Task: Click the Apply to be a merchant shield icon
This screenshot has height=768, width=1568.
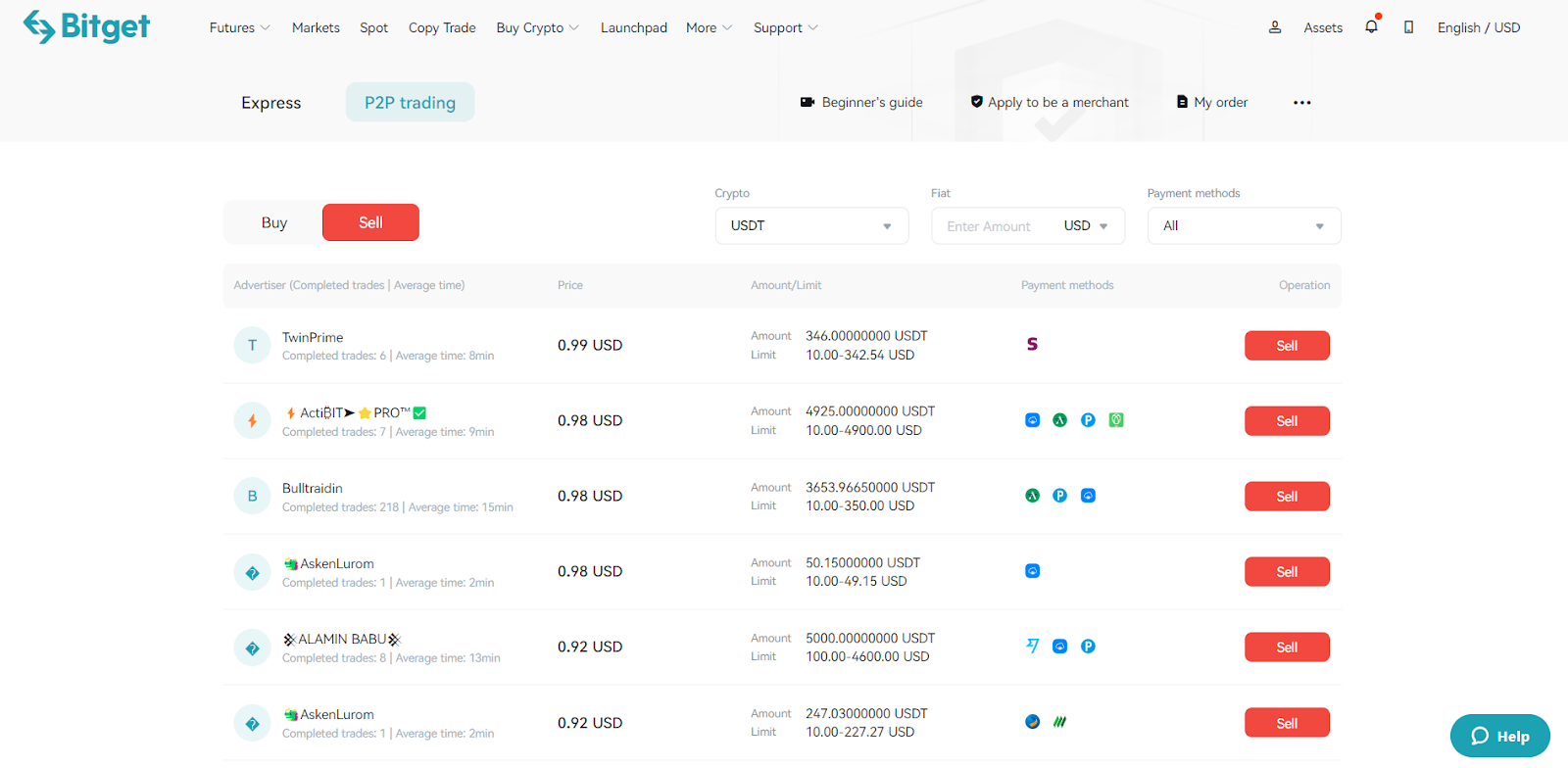Action: tap(976, 102)
